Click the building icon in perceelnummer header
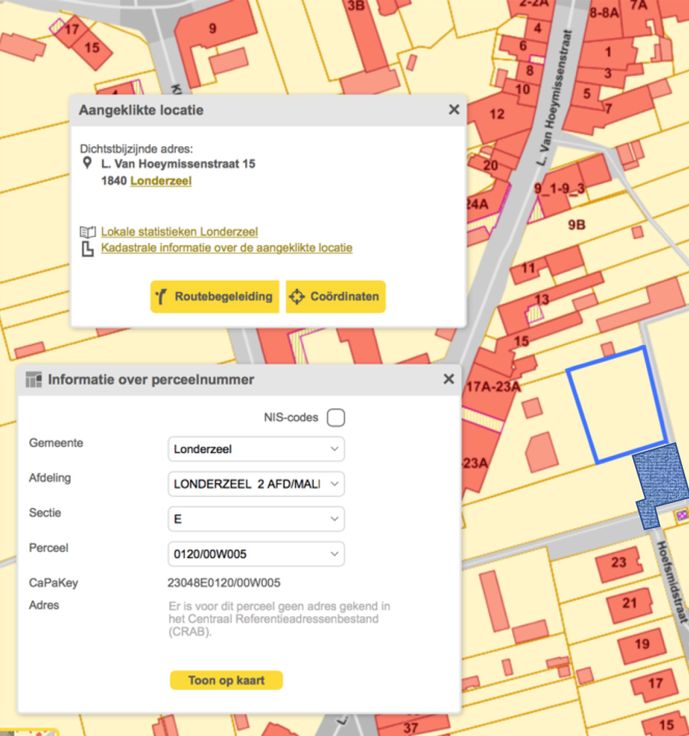The image size is (689, 736). coord(34,380)
